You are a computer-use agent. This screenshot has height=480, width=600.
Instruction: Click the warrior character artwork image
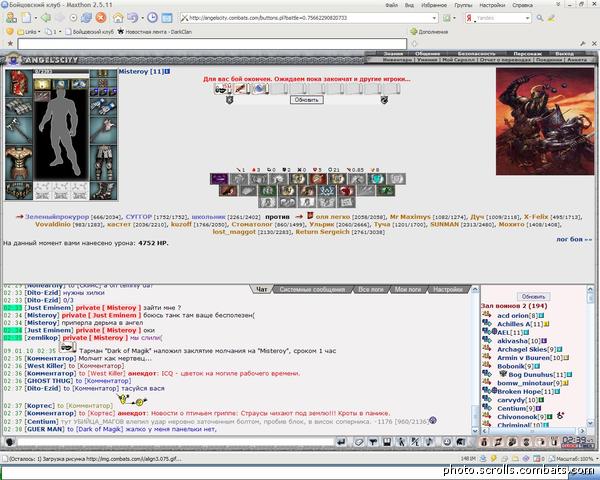pos(545,121)
